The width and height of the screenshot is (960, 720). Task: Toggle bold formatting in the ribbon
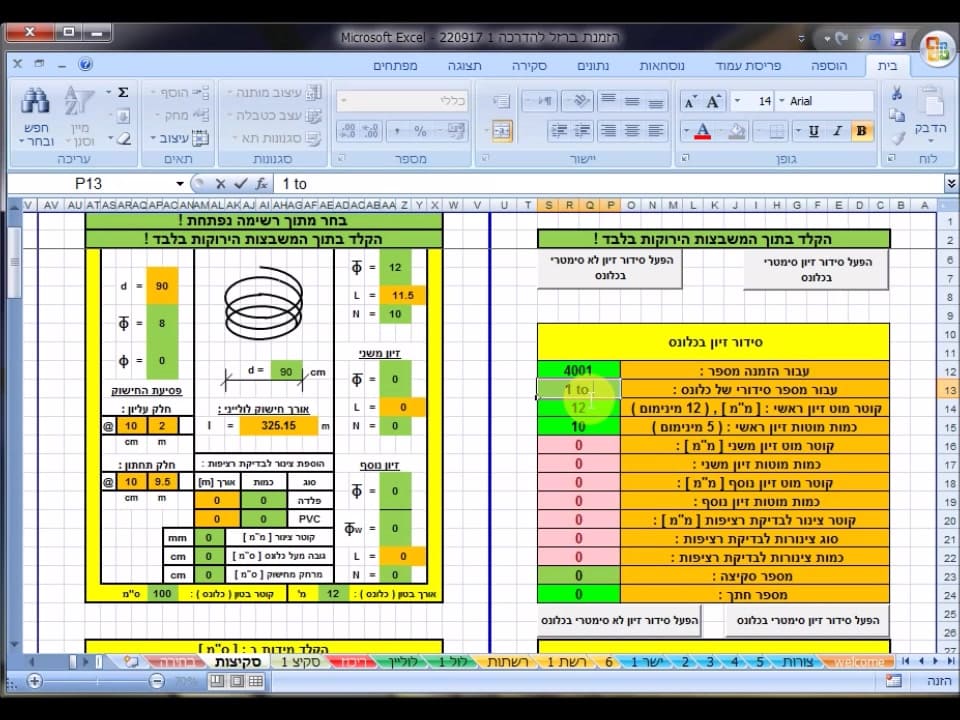point(860,131)
